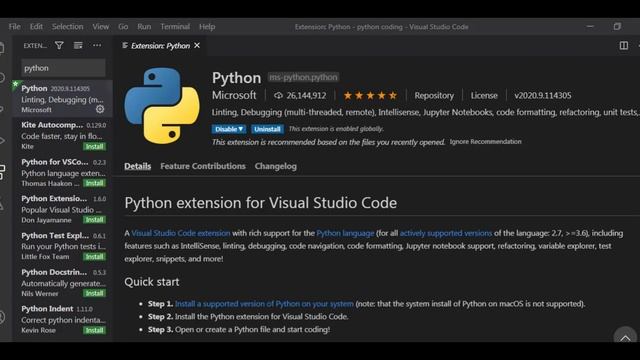Open the Install a supported version of Python link

[264, 304]
